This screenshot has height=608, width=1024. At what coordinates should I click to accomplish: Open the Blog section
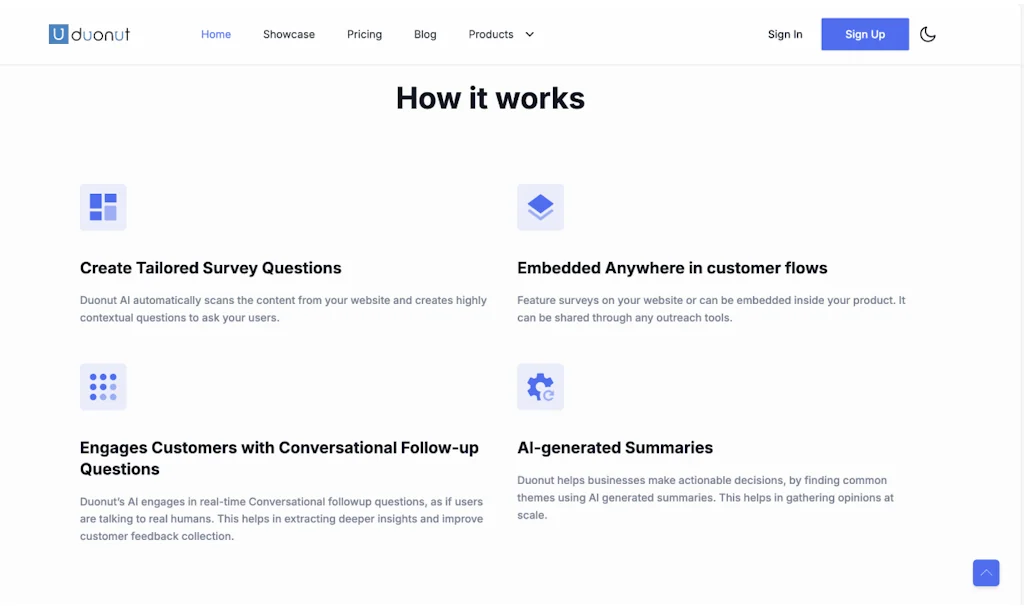pos(424,33)
